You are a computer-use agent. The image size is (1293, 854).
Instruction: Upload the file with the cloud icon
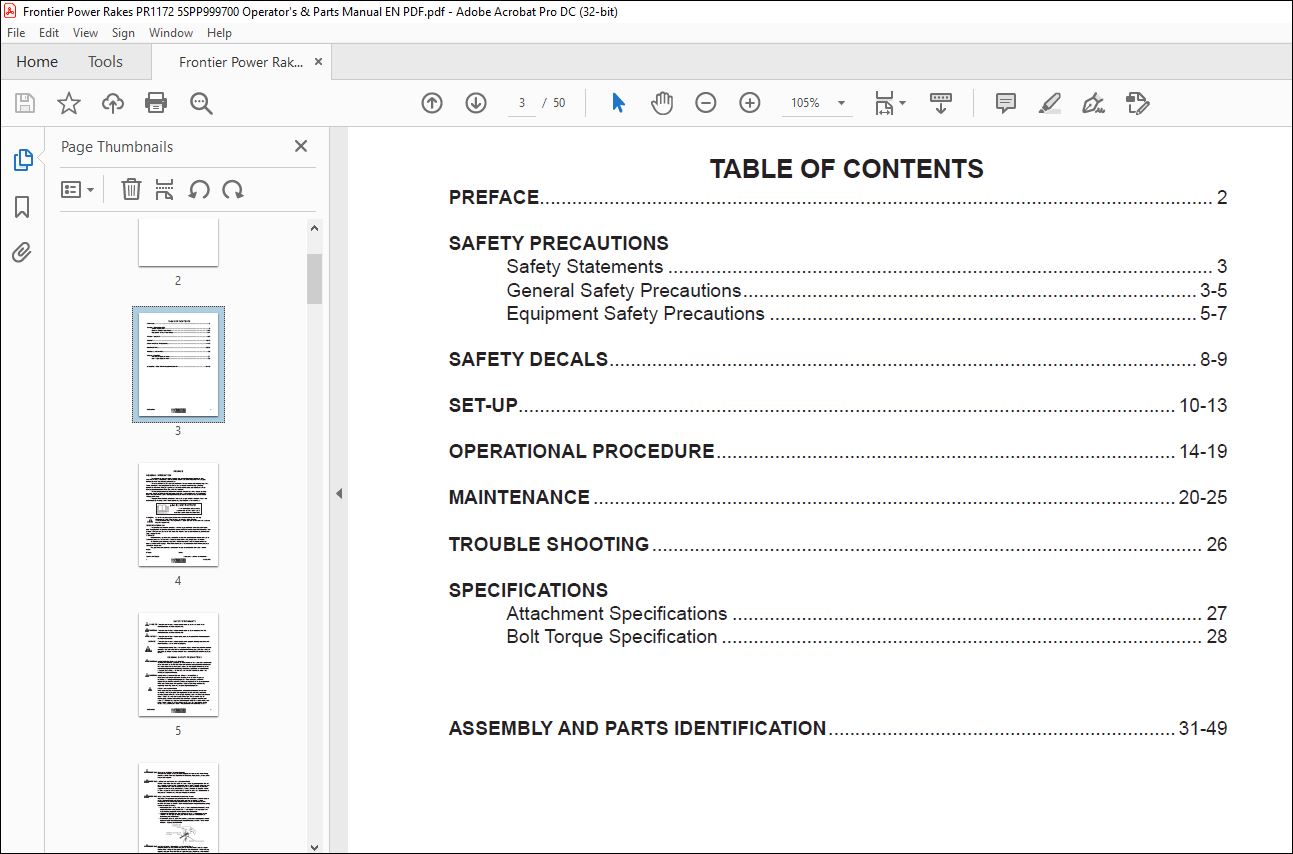[x=113, y=103]
